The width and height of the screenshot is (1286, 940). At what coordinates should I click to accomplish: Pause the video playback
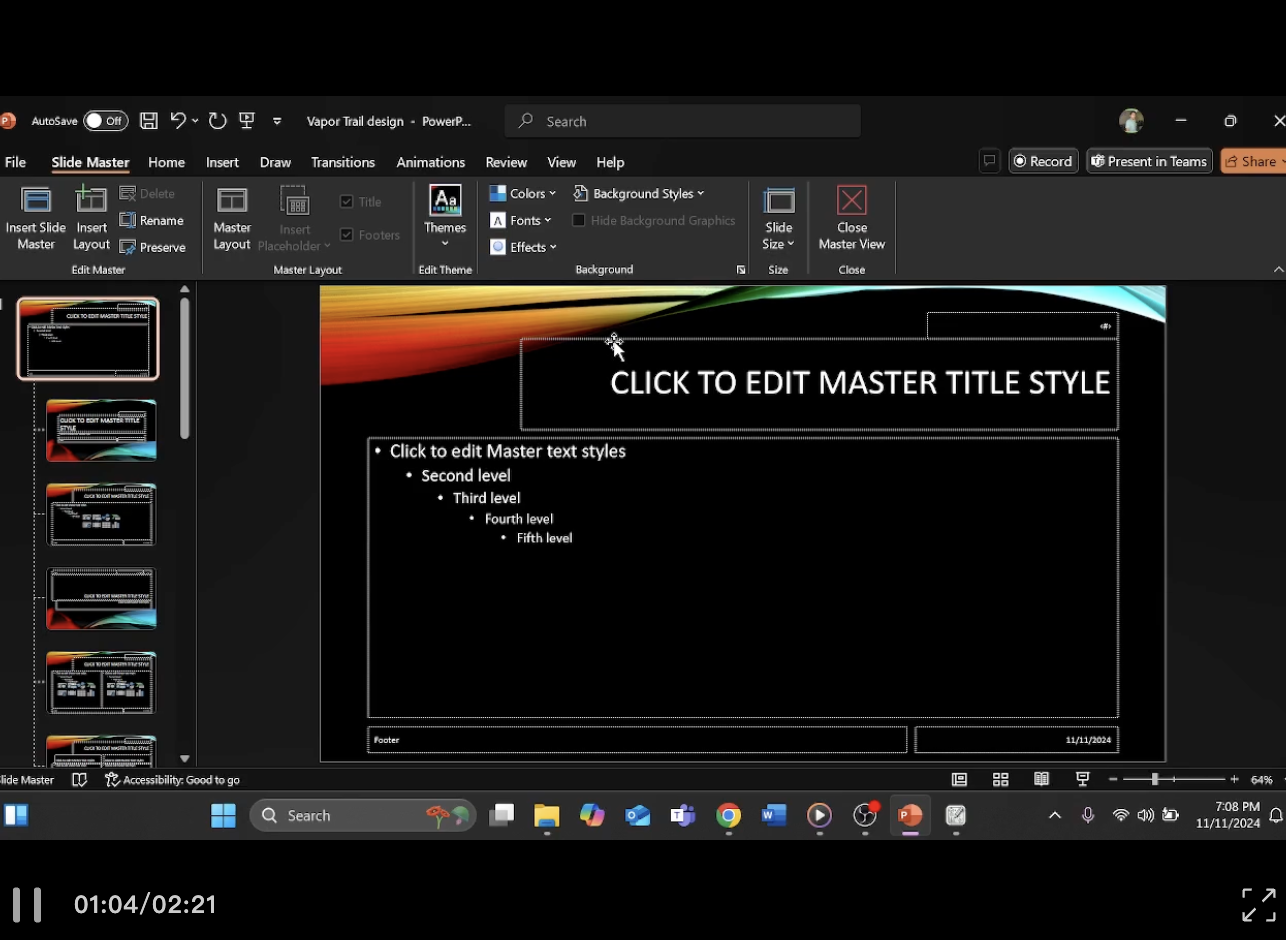pyautogui.click(x=27, y=904)
